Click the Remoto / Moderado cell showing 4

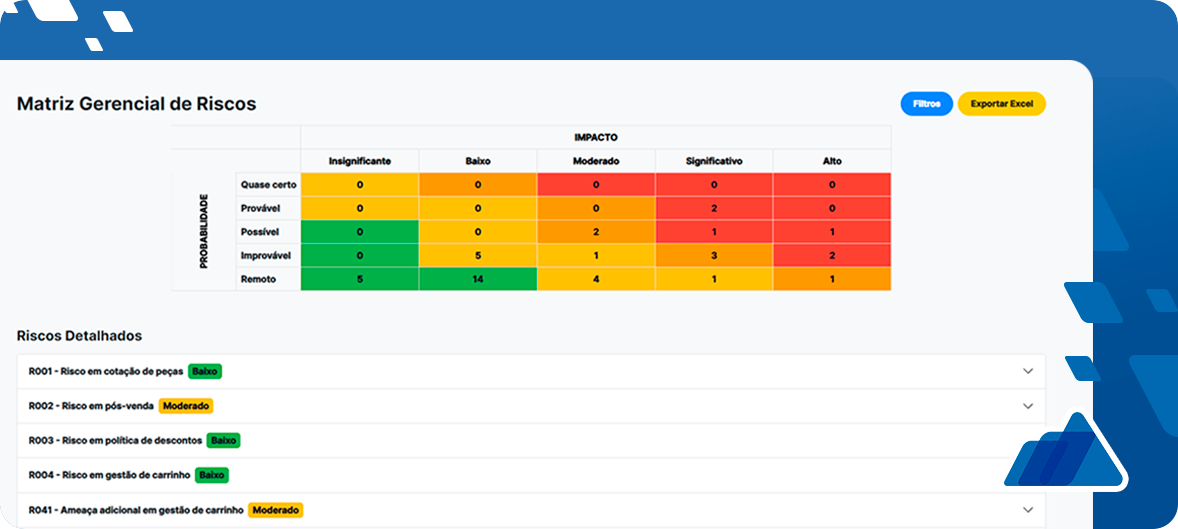[596, 280]
